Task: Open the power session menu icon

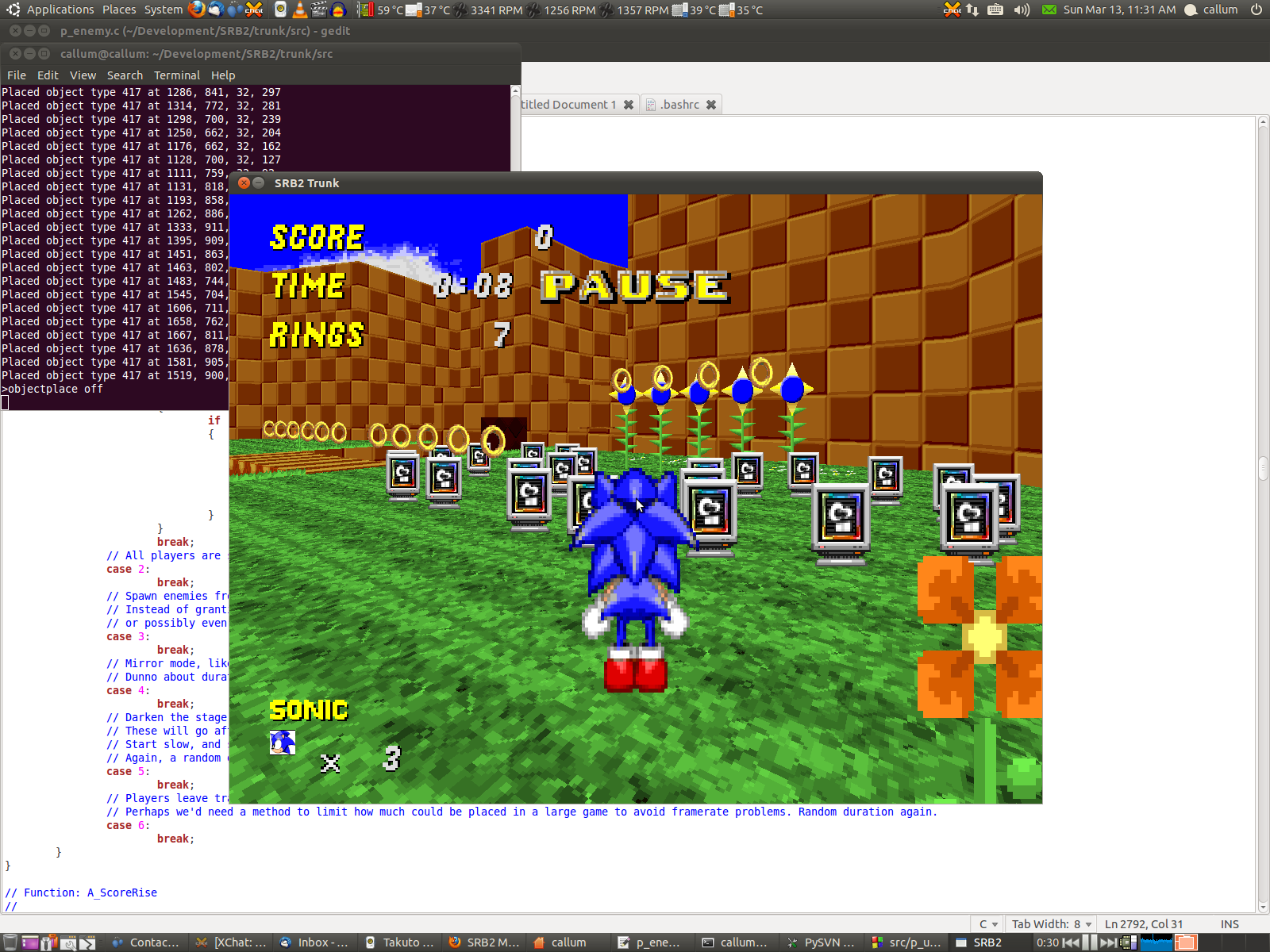Action: pyautogui.click(x=1257, y=10)
